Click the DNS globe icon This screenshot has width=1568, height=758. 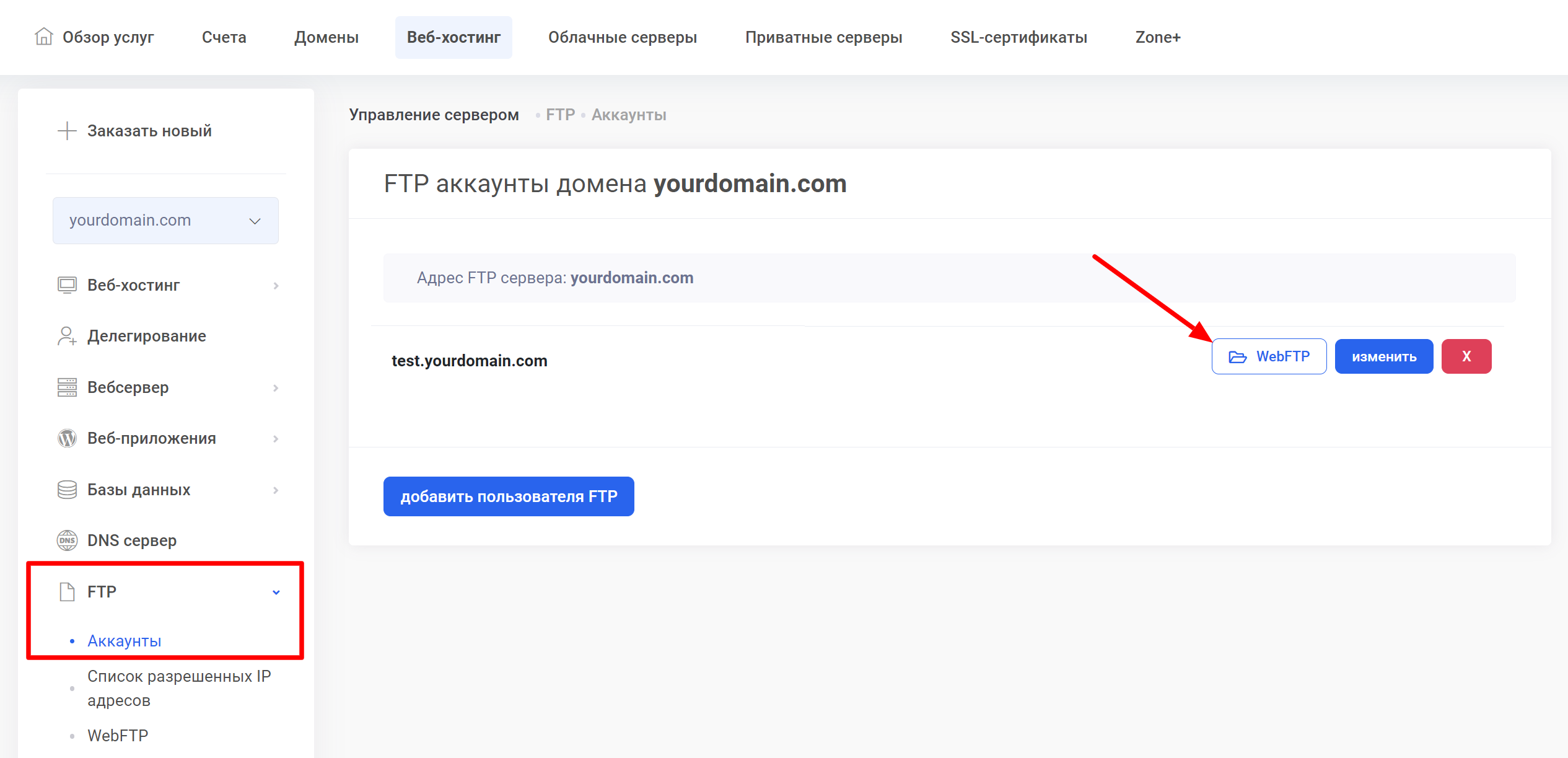pos(67,540)
